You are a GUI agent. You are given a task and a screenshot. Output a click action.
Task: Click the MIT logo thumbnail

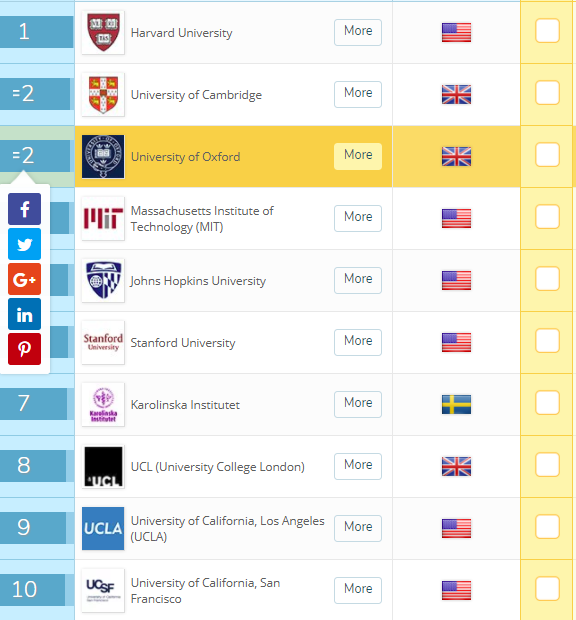103,218
